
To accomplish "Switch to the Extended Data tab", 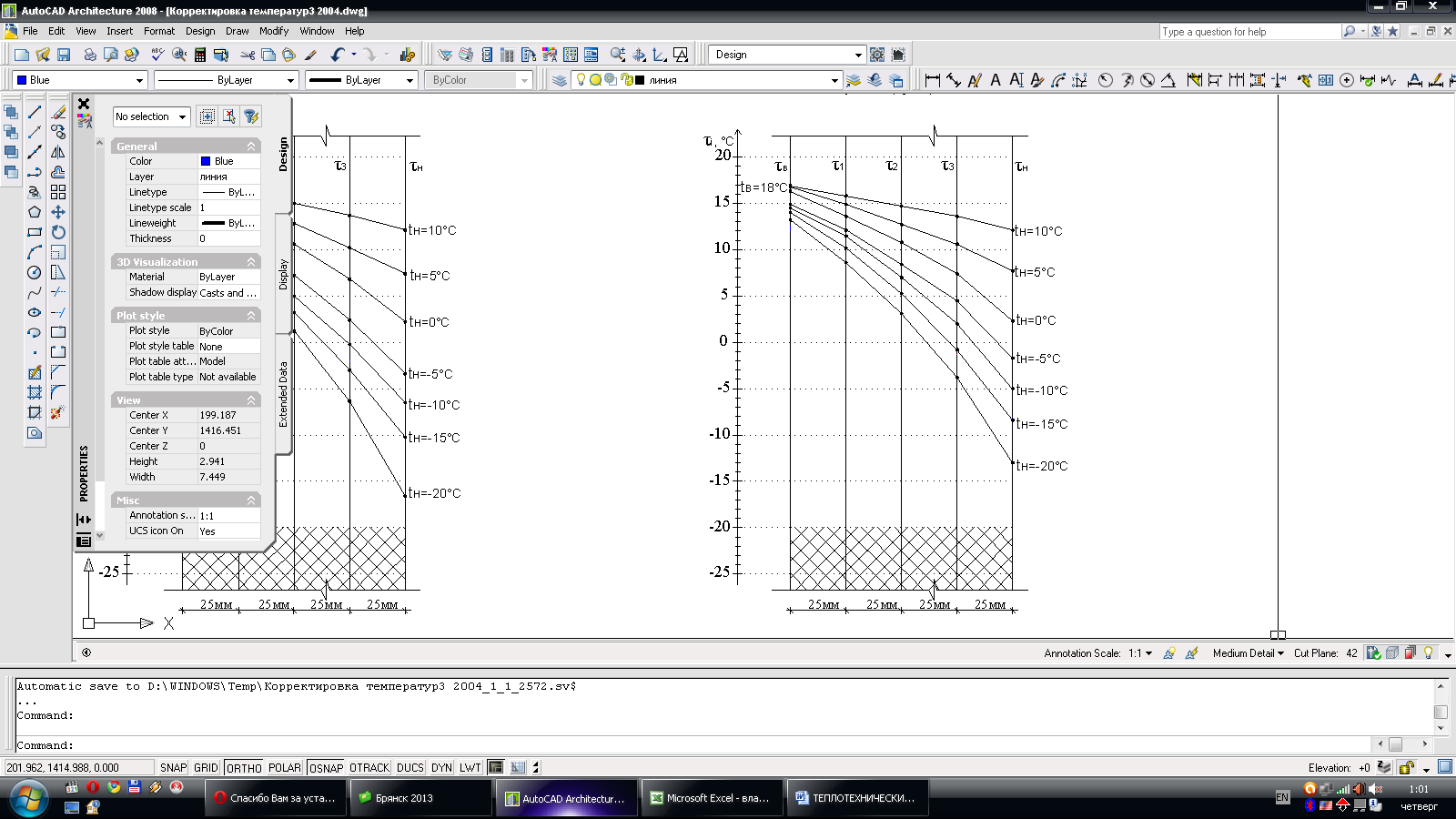I will pyautogui.click(x=283, y=394).
